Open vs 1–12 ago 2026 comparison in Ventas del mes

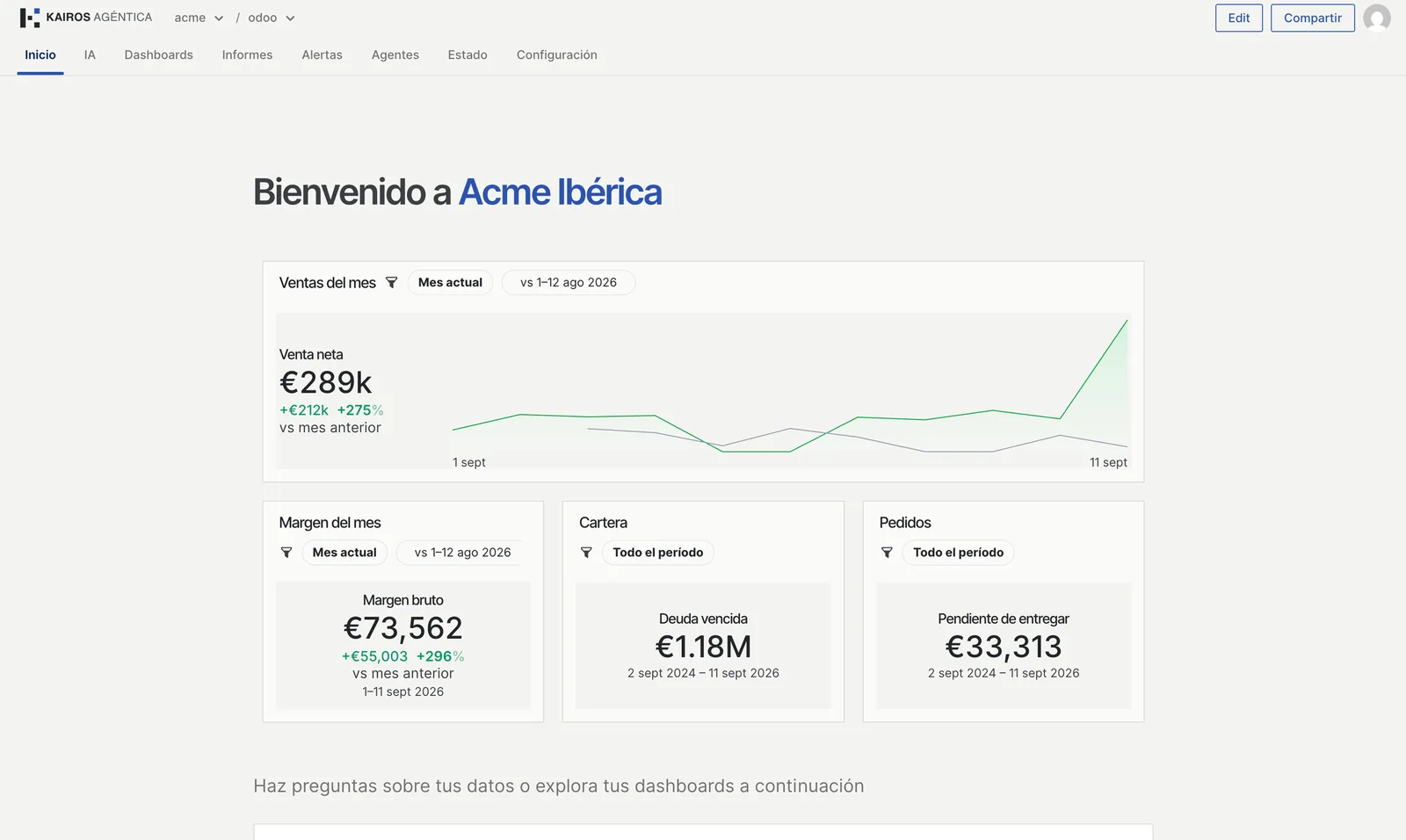point(568,283)
